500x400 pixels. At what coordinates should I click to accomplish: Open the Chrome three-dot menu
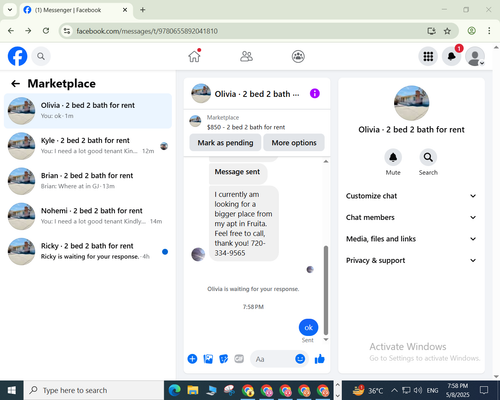click(x=489, y=31)
